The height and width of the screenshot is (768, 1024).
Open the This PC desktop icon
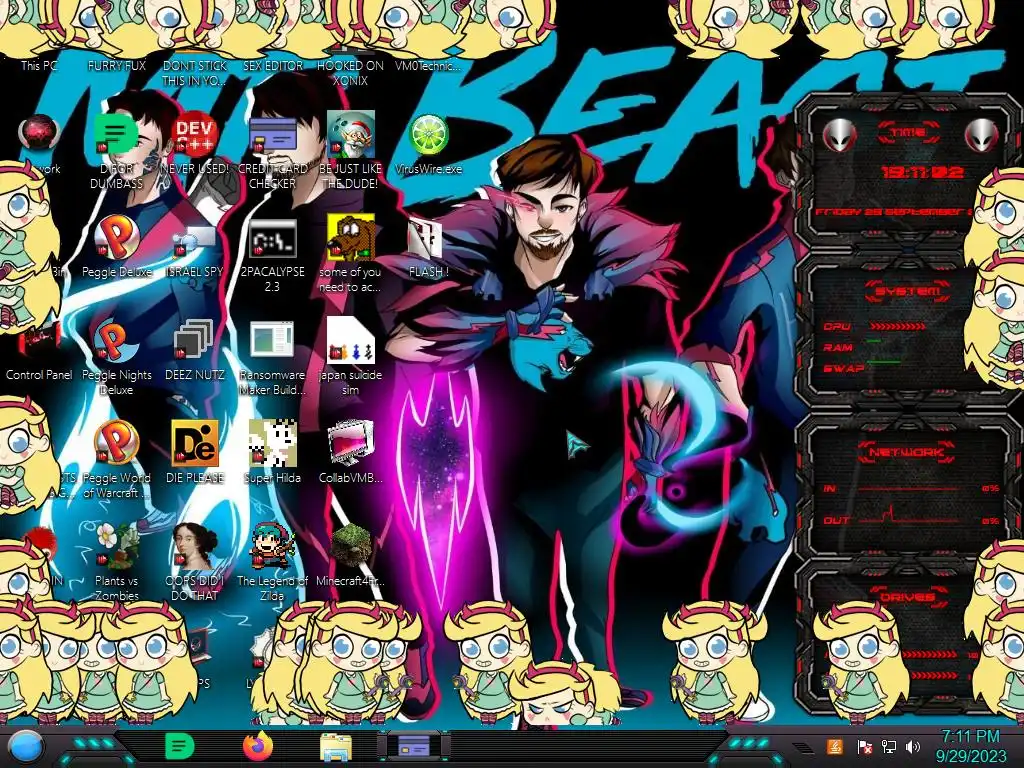(39, 65)
